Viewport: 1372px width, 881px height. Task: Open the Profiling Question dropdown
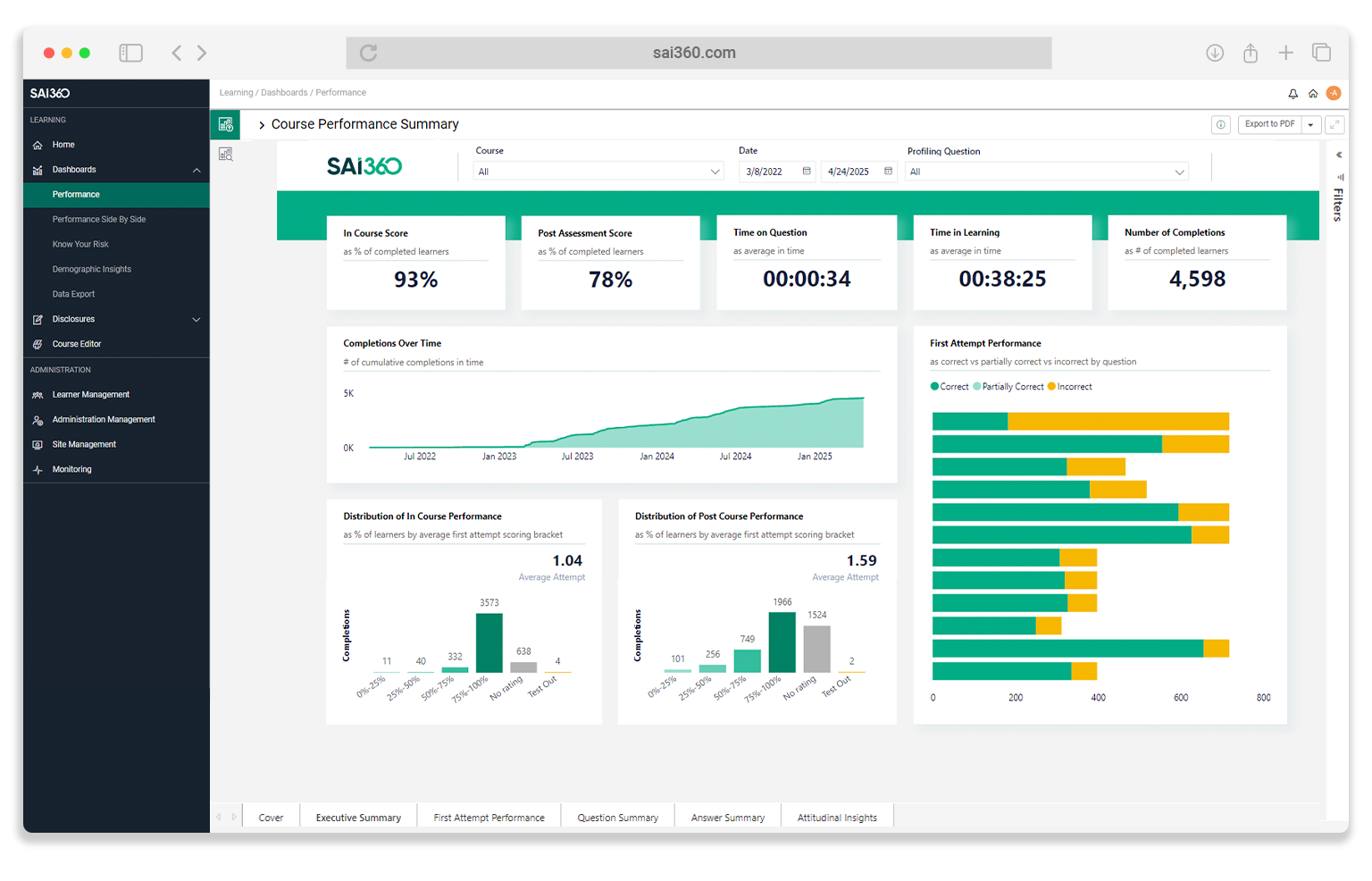[1046, 171]
